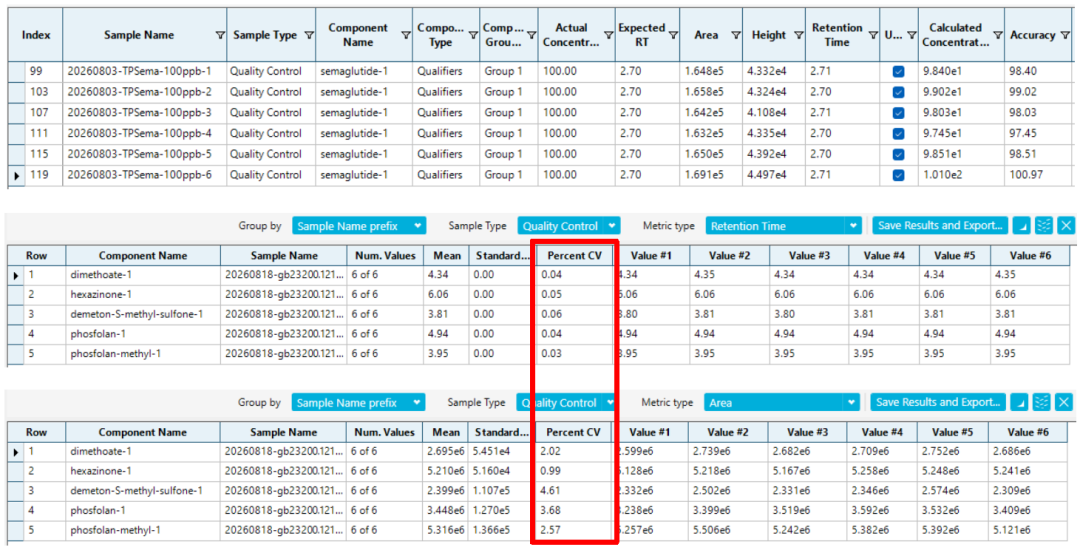Viewport: 1080px width, 550px height.
Task: Click Mean header in Retention Time pane
Action: point(446,255)
